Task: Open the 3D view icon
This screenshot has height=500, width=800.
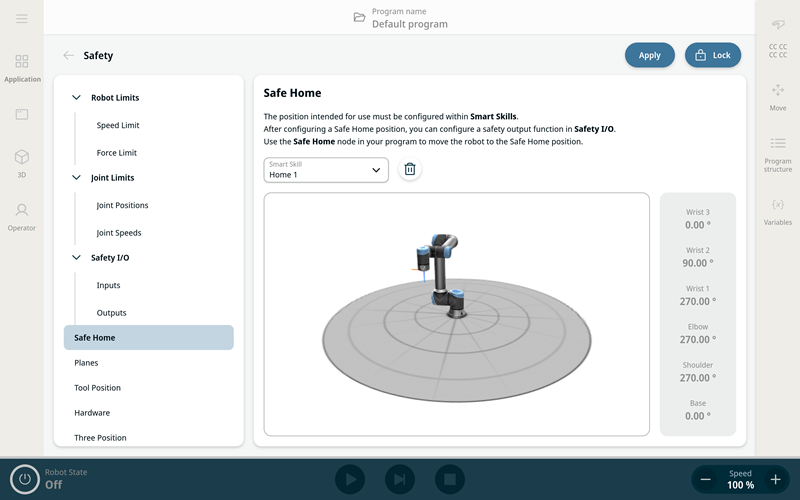Action: (x=22, y=162)
